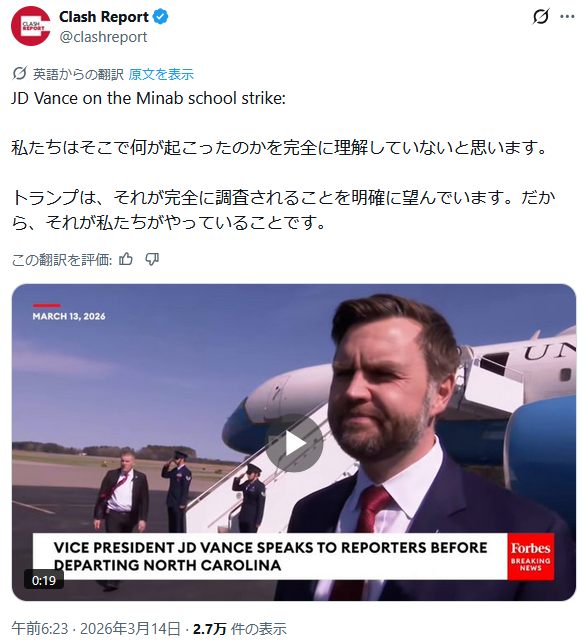The image size is (586, 641).
Task: Click the この翻訳を評価 label
Action: (62, 260)
